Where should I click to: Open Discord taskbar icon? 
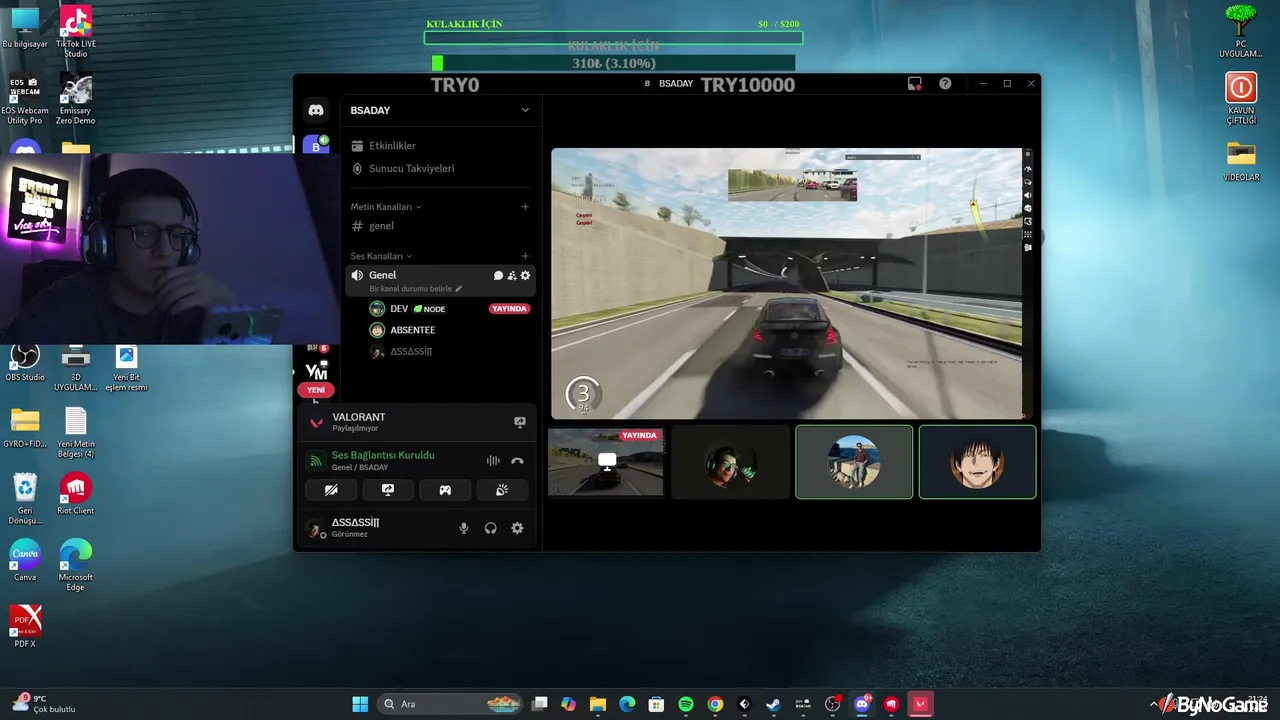(862, 704)
